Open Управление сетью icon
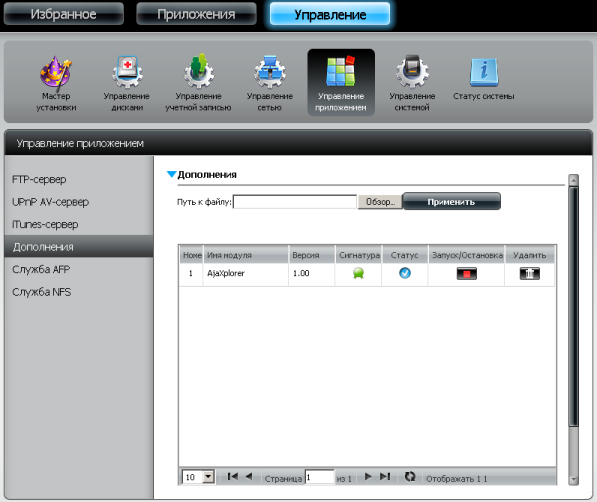 pyautogui.click(x=270, y=72)
